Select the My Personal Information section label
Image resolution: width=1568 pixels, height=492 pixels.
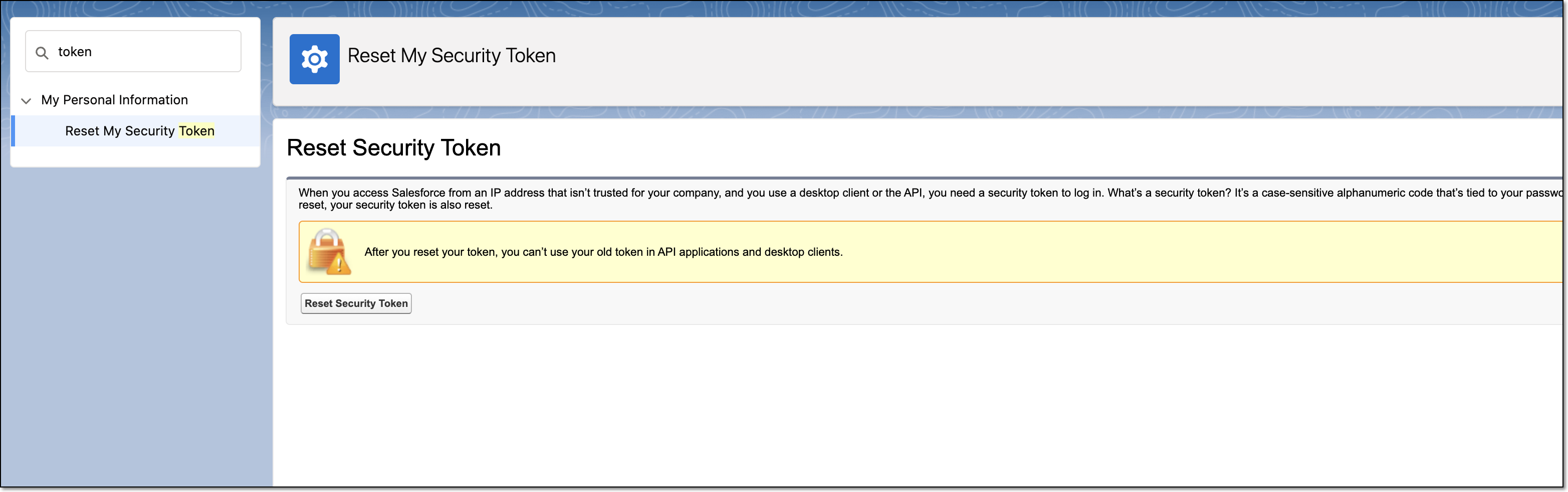pyautogui.click(x=114, y=100)
